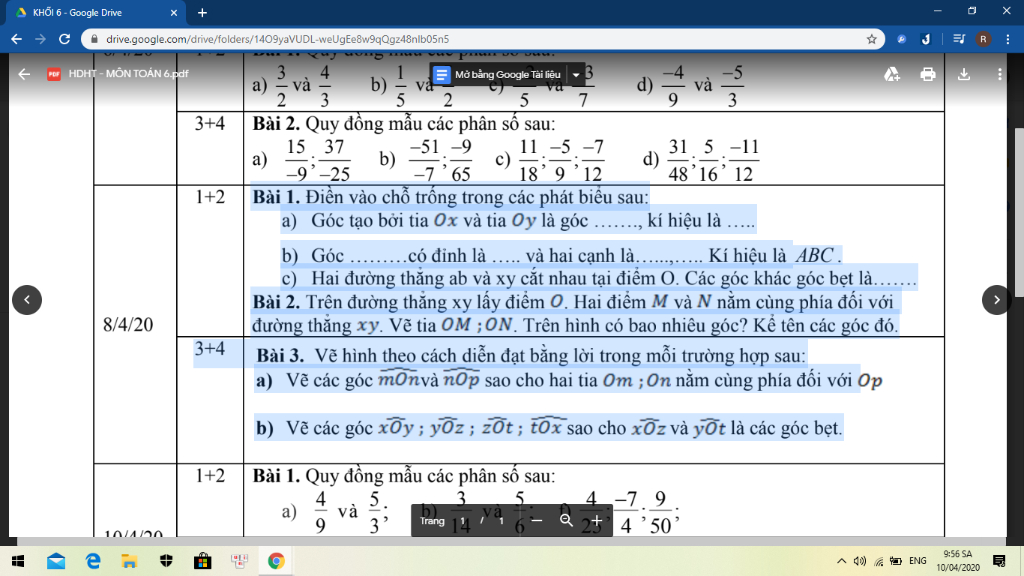Reload the current page
1024x576 pixels.
pos(64,39)
